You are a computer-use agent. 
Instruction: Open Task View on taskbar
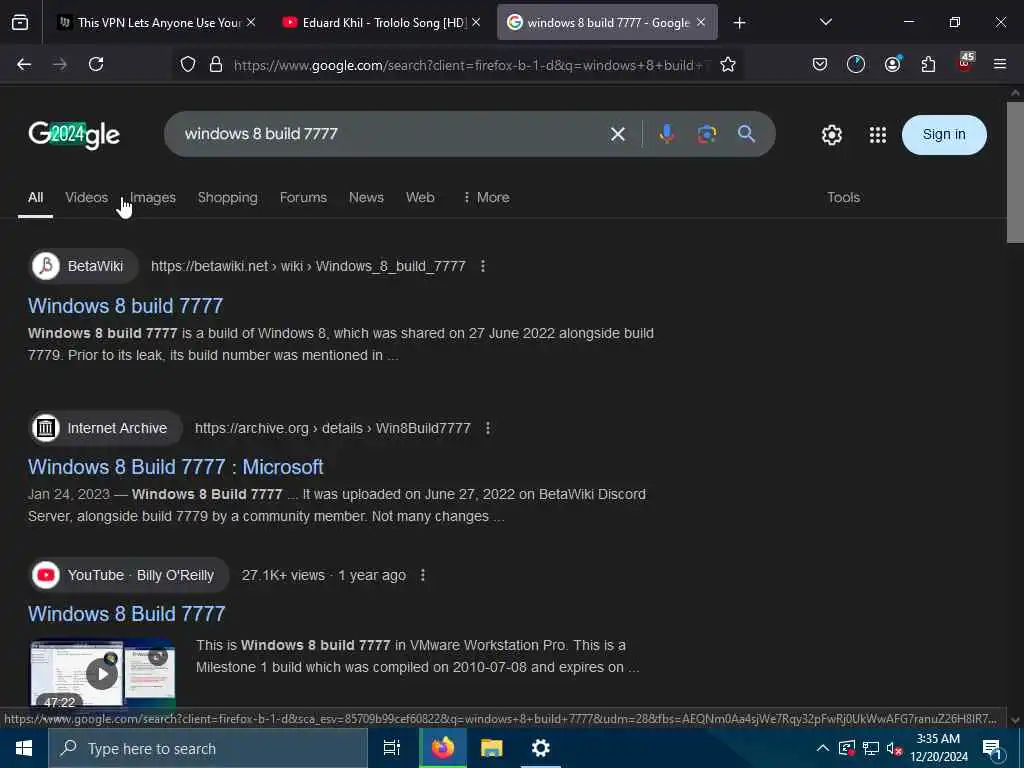point(391,748)
